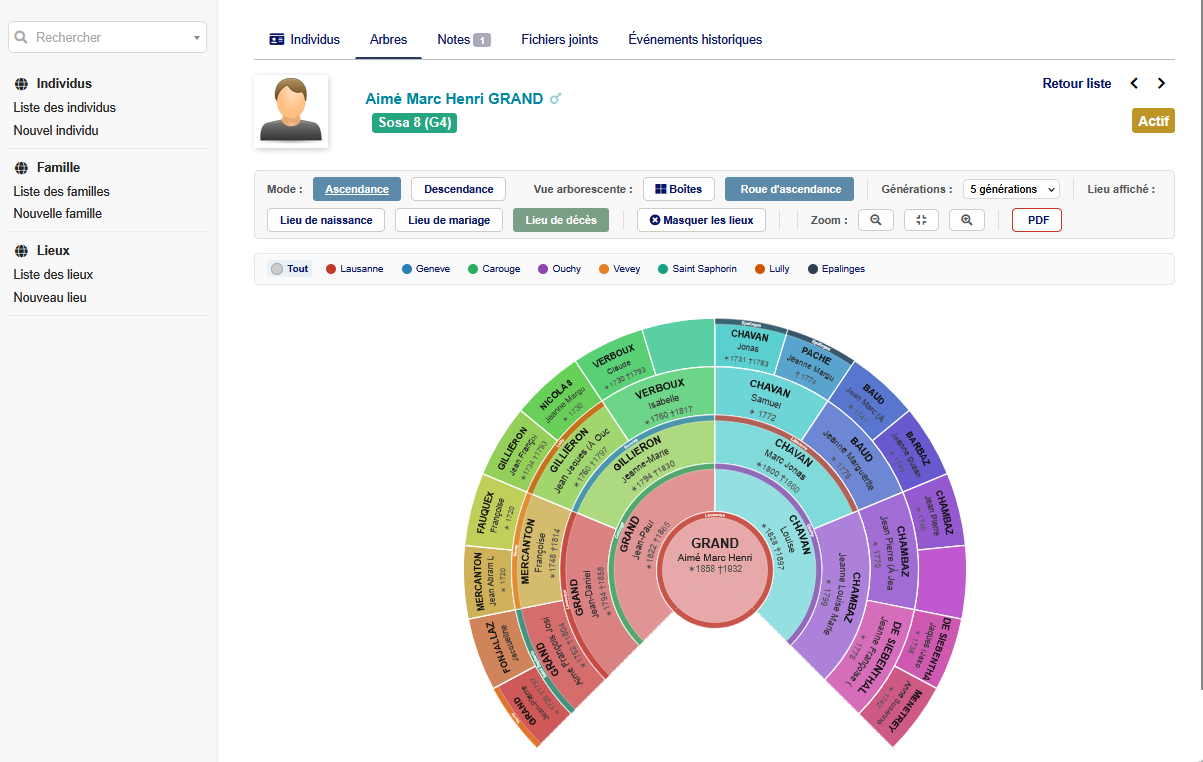The height and width of the screenshot is (762, 1203).
Task: Expand the Rechercher dropdown arrow
Action: (196, 38)
